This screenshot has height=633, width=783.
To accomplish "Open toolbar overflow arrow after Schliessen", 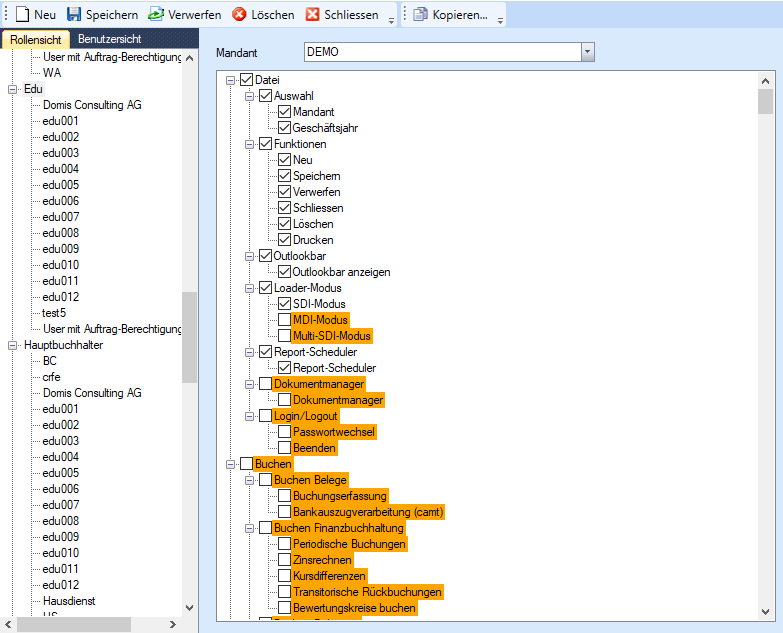I will click(391, 18).
